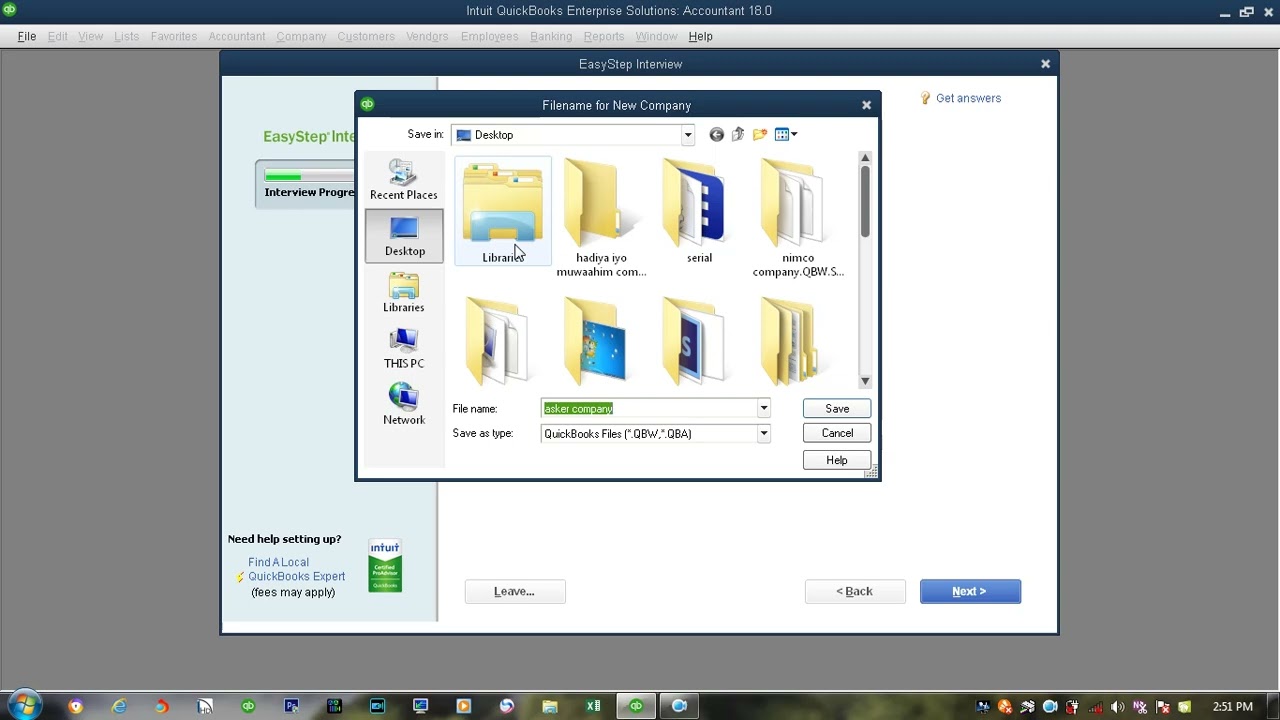
Task: Select the serial folder
Action: click(699, 212)
